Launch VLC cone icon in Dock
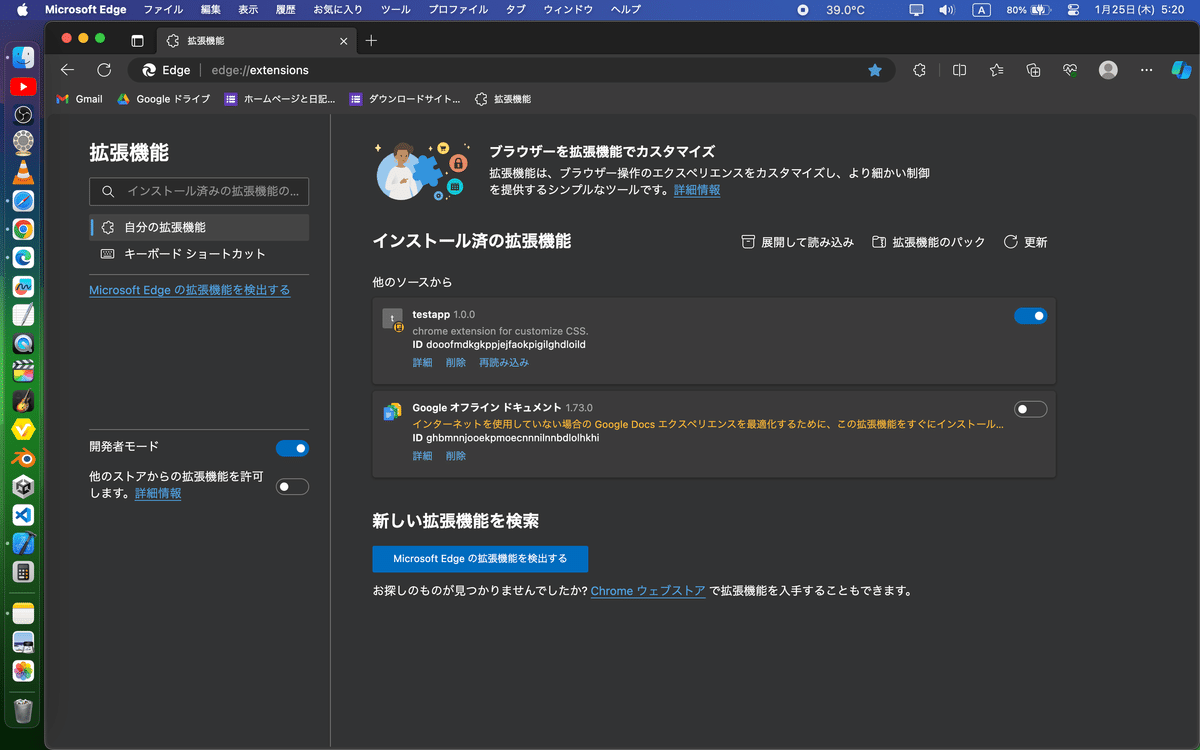 click(x=23, y=172)
